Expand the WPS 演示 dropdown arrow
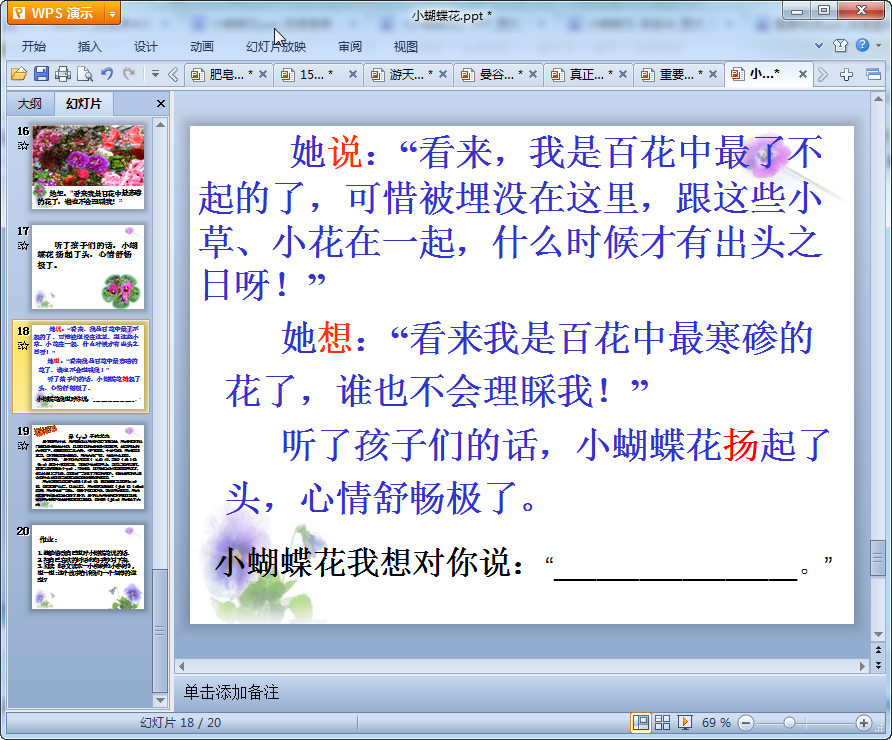Screen dimensions: 892x740 click(113, 14)
